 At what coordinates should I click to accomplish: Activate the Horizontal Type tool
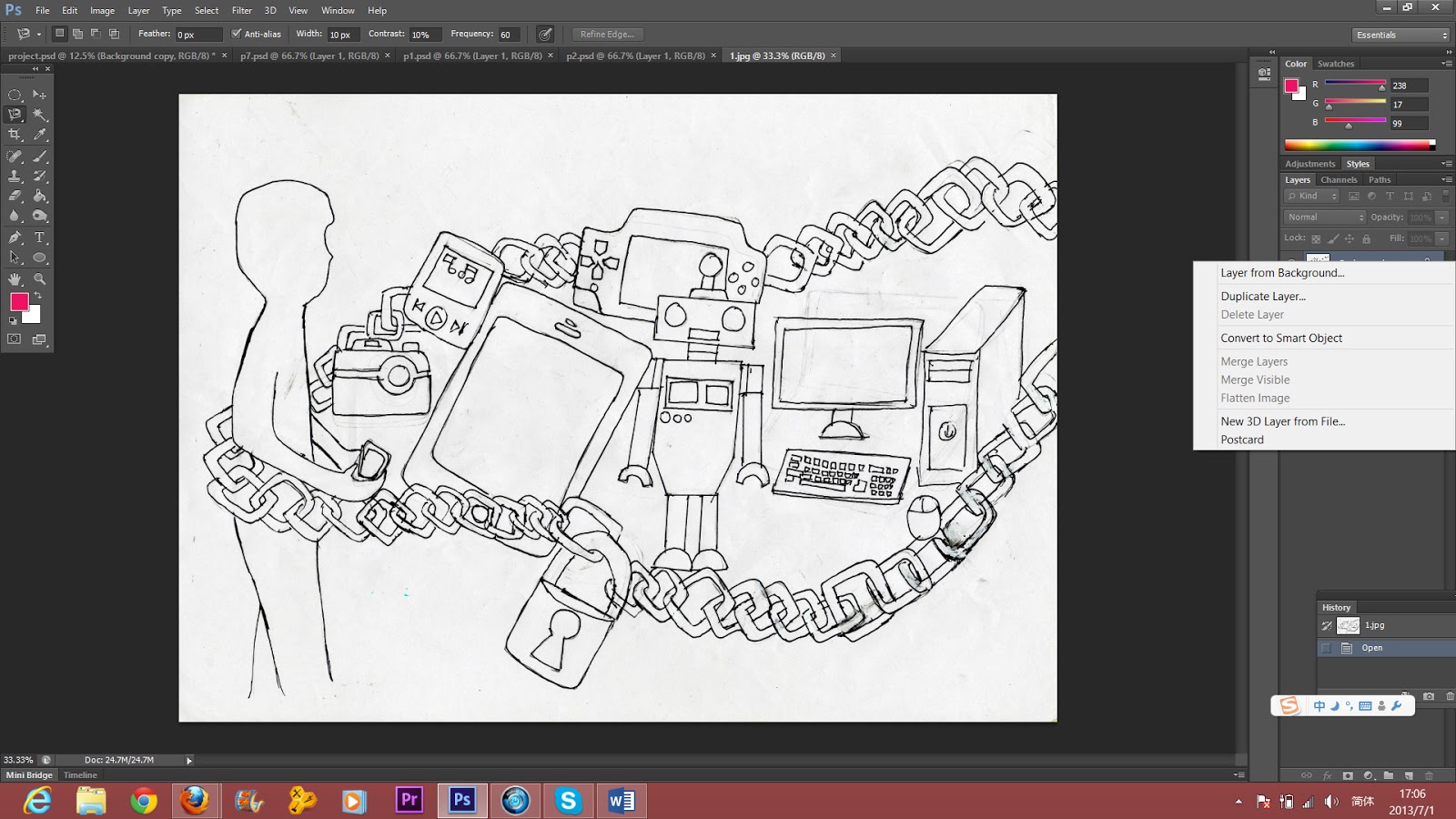click(x=40, y=238)
